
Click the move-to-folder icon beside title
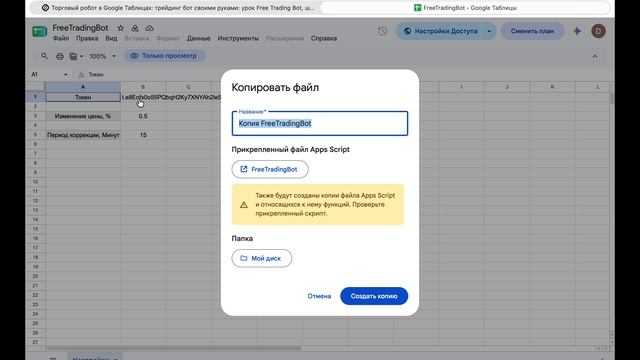tap(135, 28)
